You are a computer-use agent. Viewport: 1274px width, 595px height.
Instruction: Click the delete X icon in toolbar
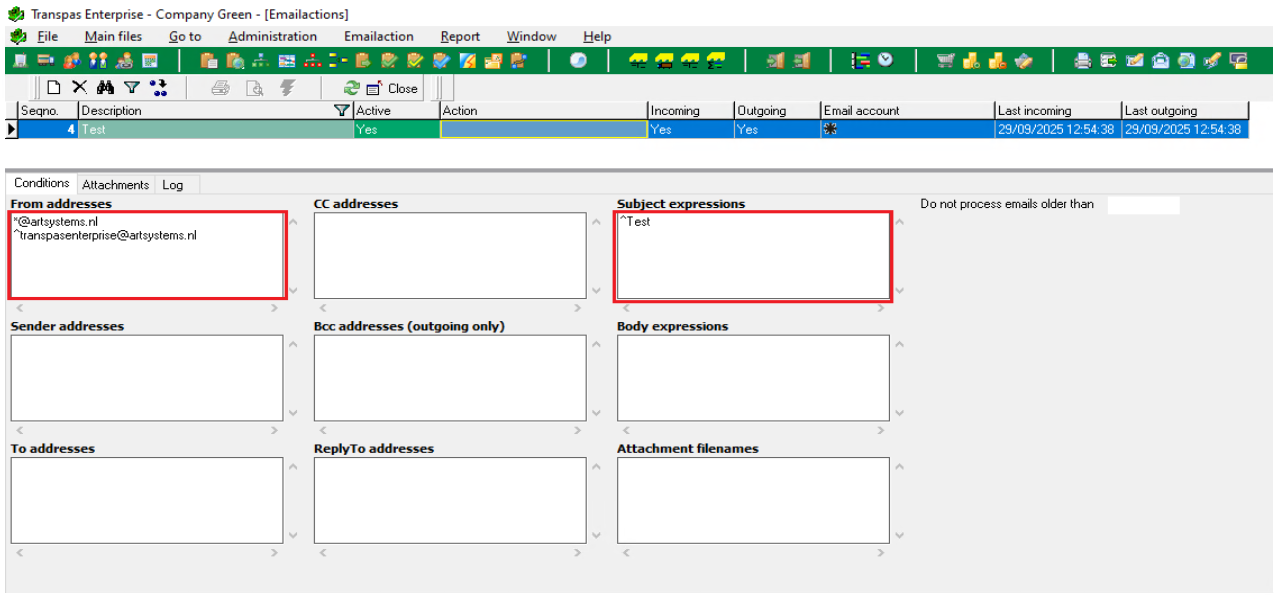coord(80,88)
